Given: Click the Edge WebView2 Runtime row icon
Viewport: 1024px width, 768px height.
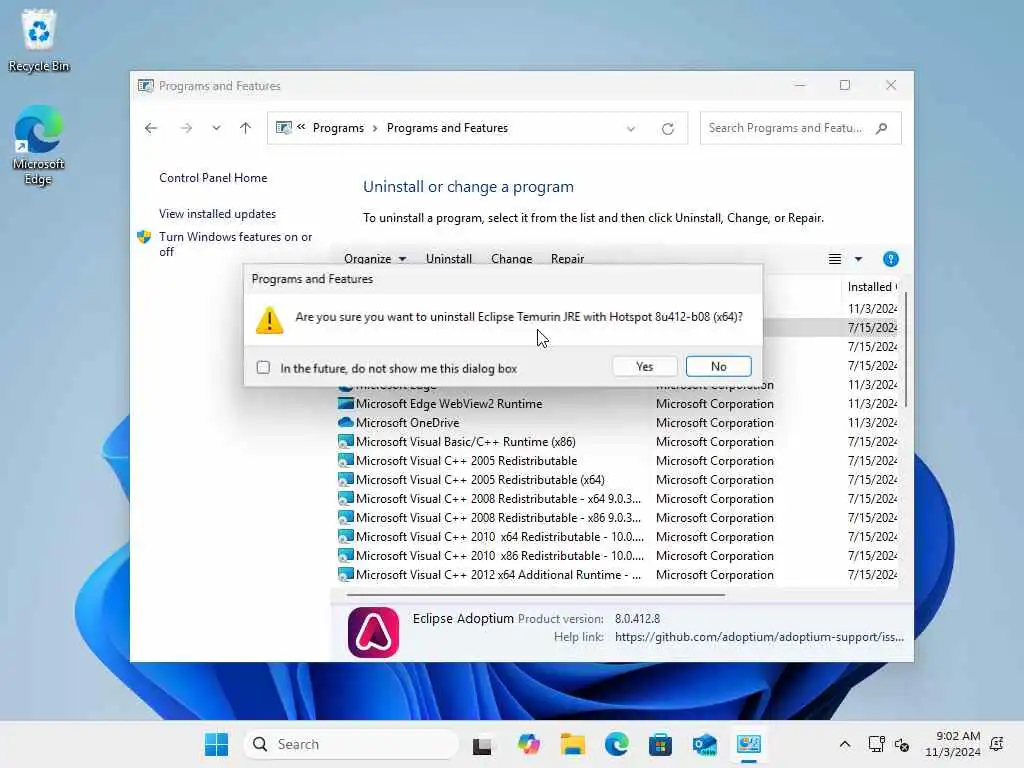Looking at the screenshot, I should [x=345, y=404].
